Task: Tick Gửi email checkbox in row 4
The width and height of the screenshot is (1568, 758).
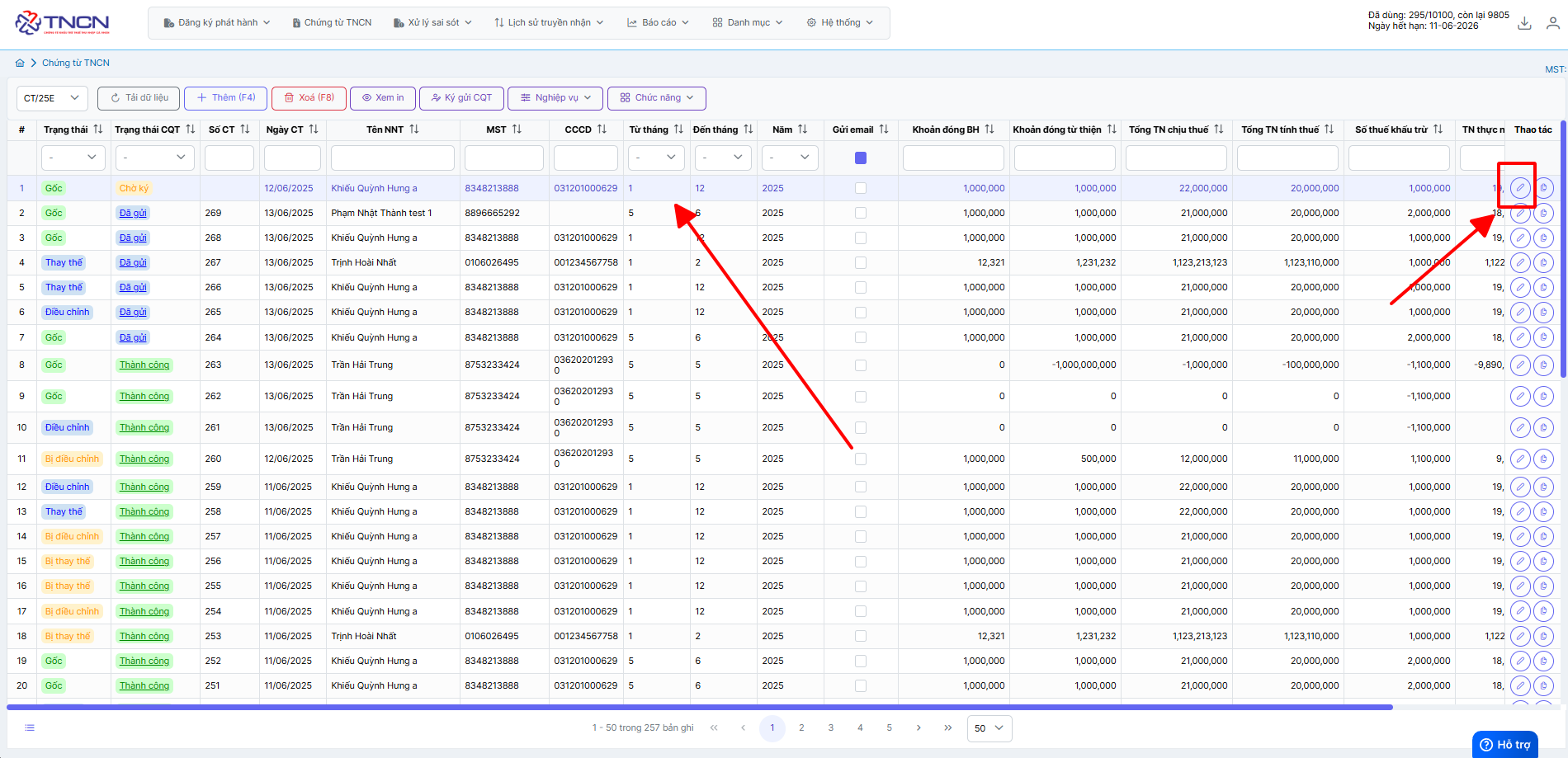Action: 861,263
